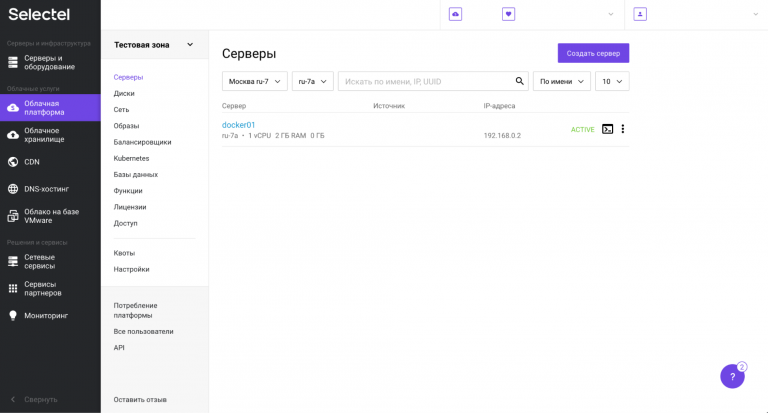768x413 pixels.
Task: Select Диски in the platform menu
Action: (x=124, y=93)
